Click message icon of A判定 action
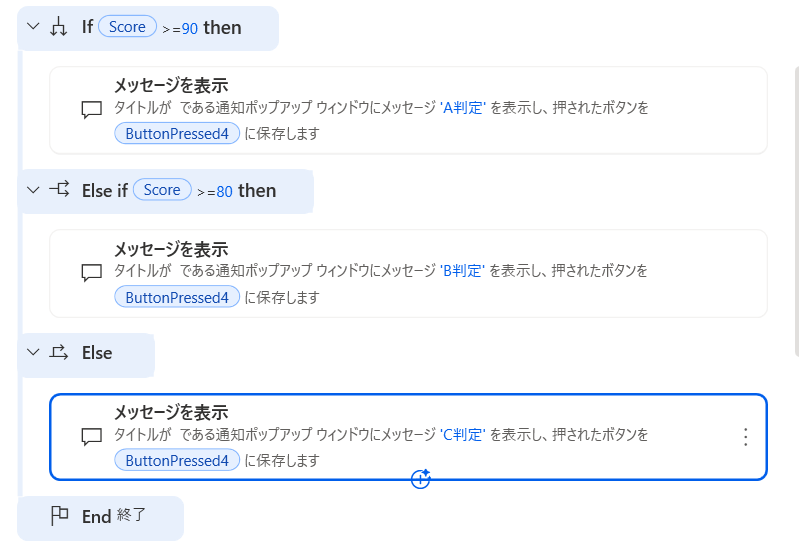Viewport: 799px width, 548px height. coord(91,109)
